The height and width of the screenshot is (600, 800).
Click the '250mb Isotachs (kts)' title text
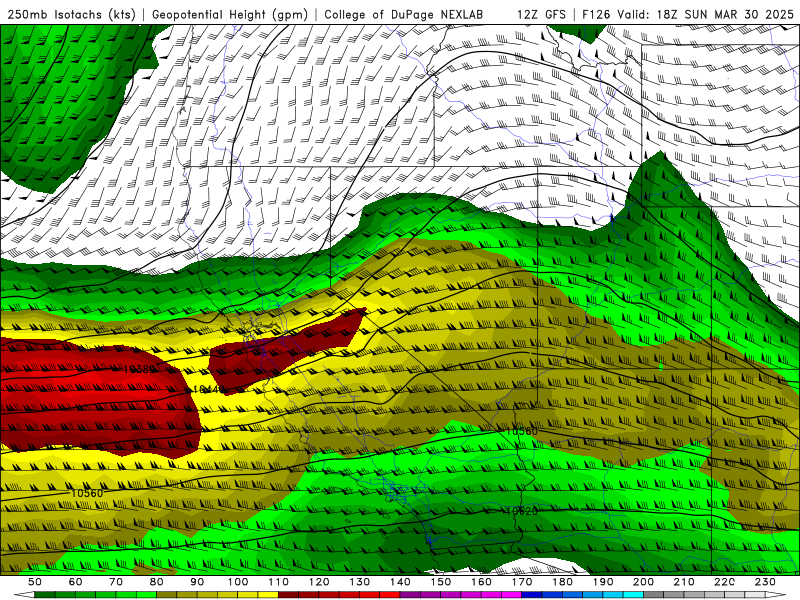pos(72,14)
